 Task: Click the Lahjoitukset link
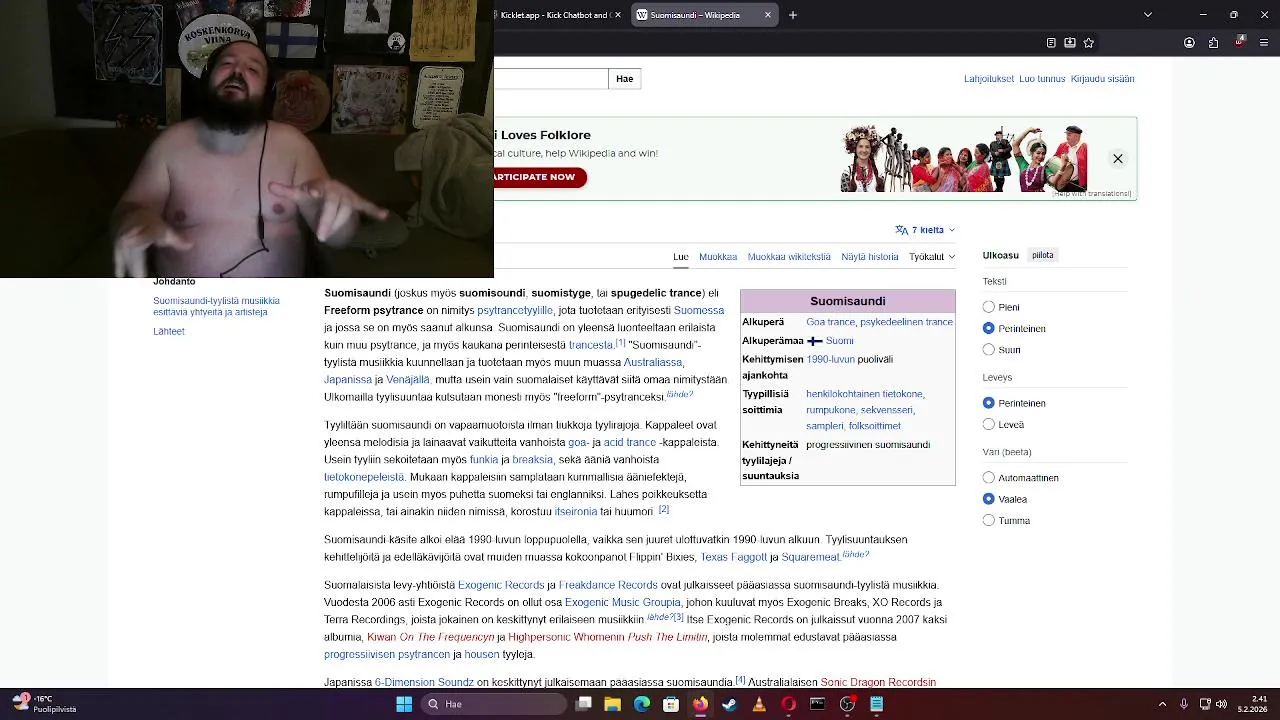989,79
